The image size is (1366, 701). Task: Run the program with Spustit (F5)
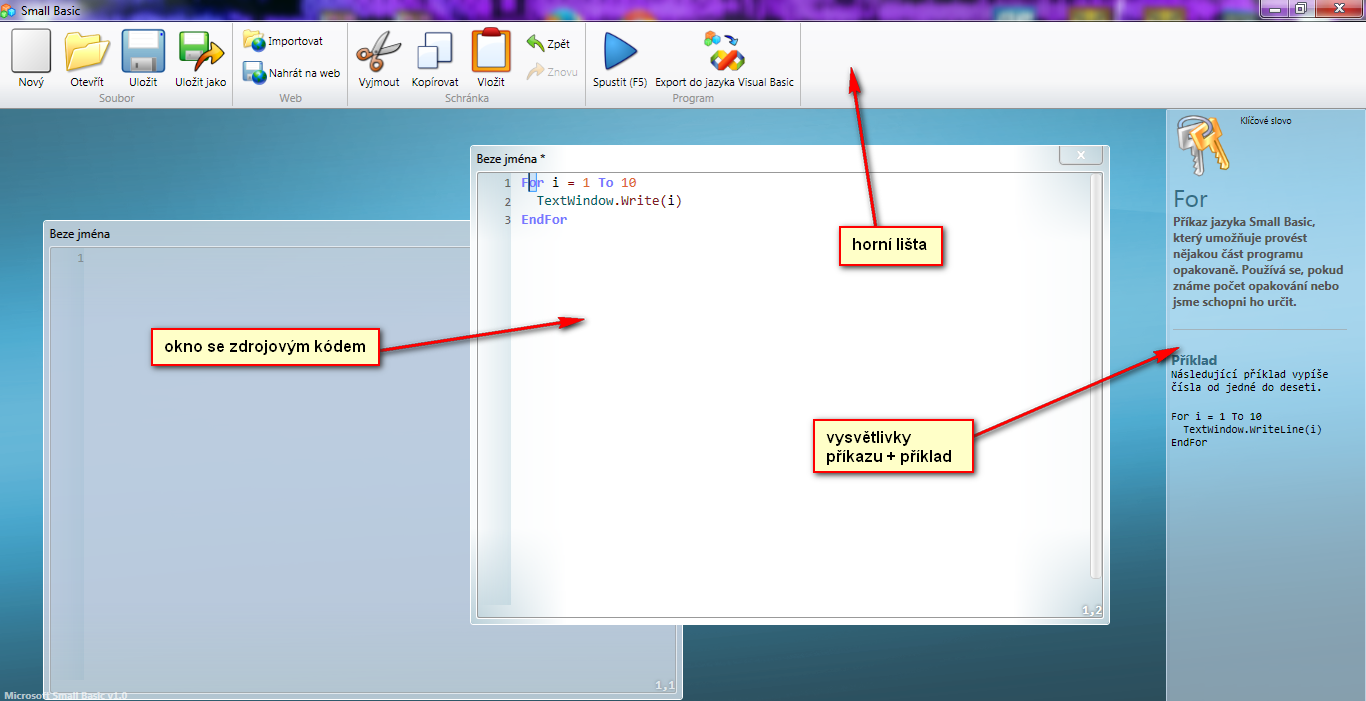(x=620, y=52)
